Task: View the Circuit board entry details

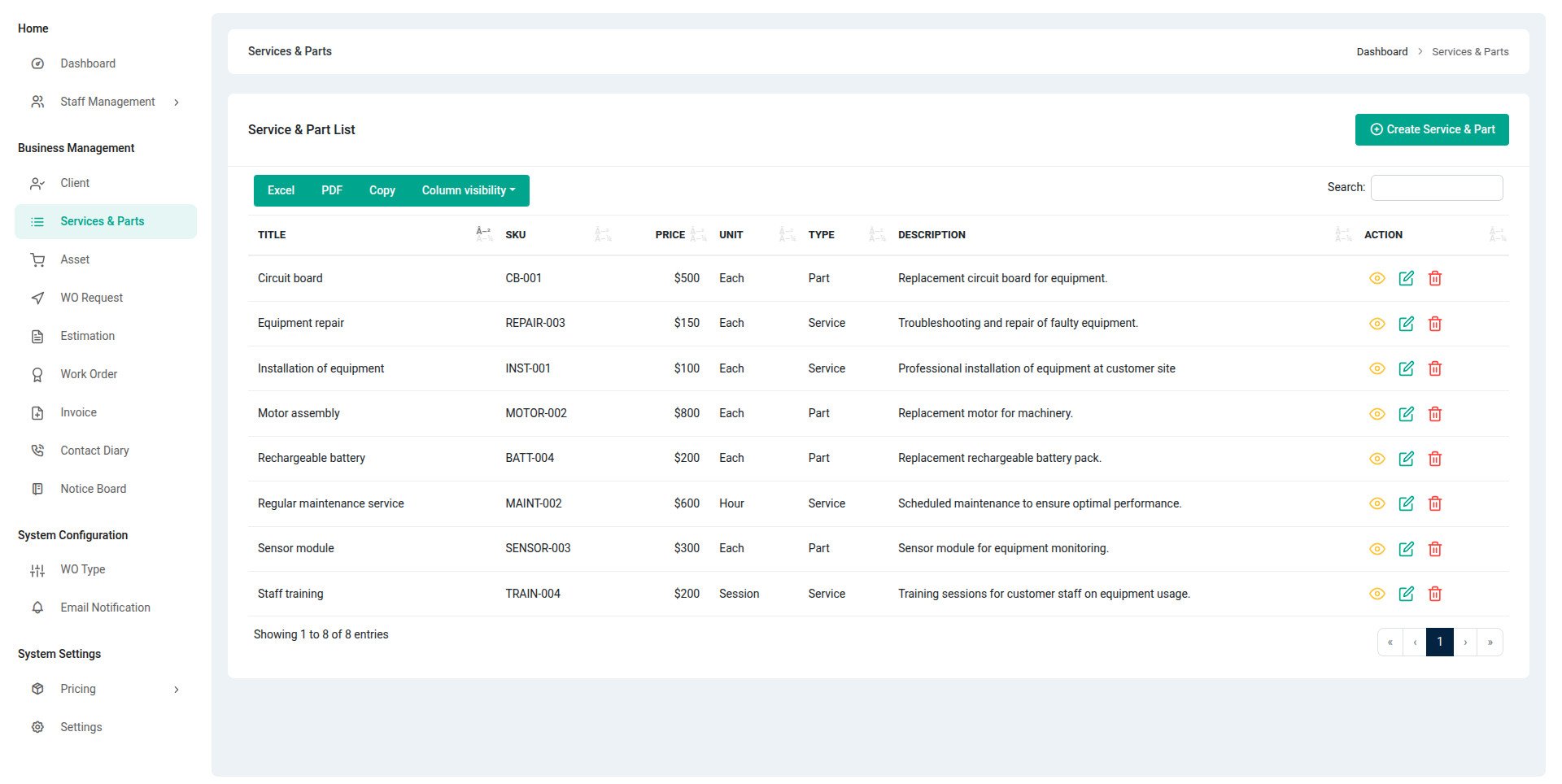Action: (x=1377, y=278)
